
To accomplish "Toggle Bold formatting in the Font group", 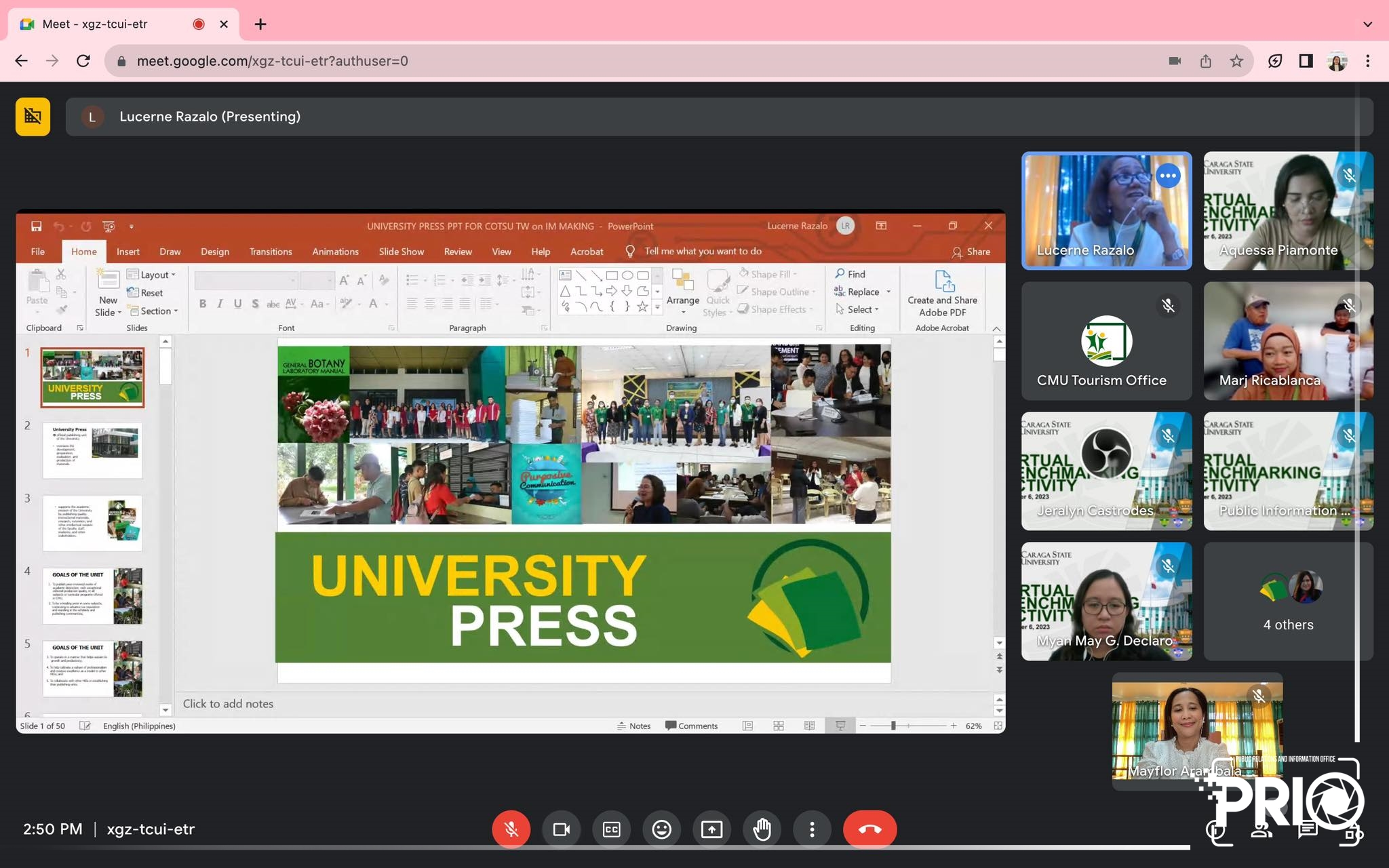I will point(202,304).
